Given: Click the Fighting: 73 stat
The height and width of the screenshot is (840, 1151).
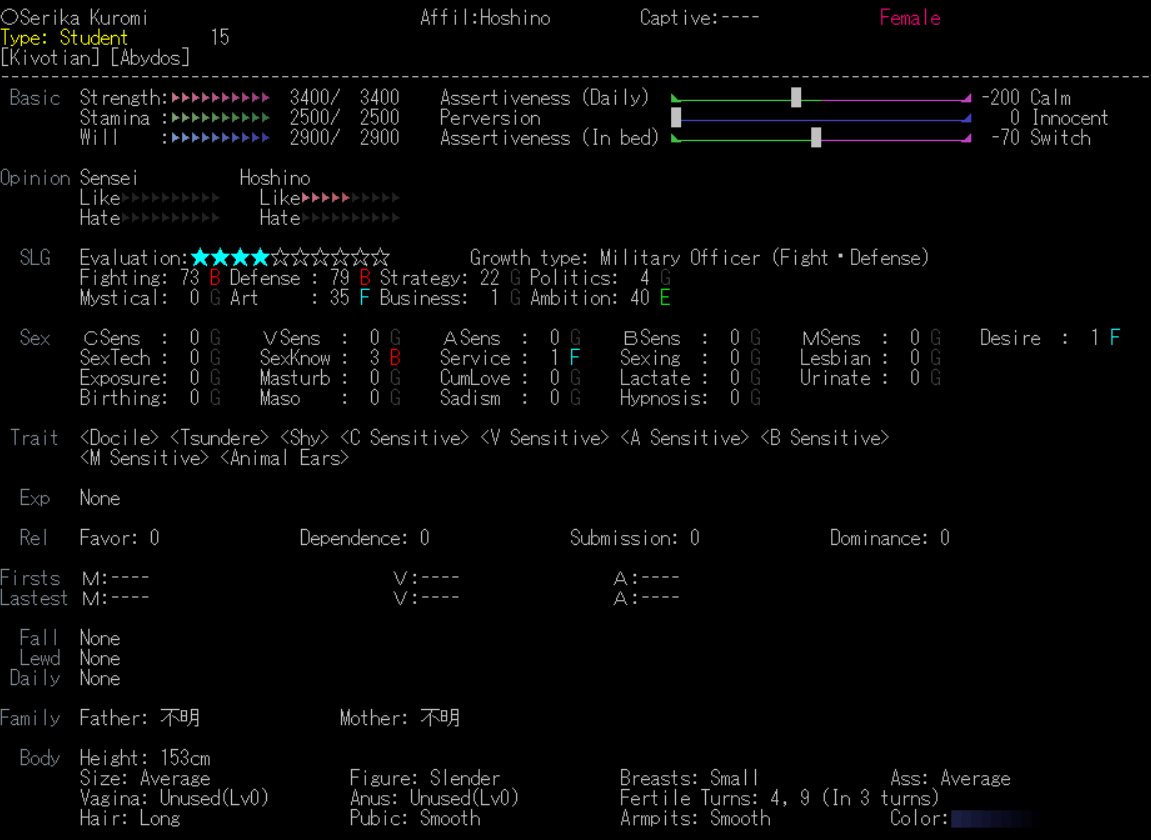Looking at the screenshot, I should click(x=150, y=278).
